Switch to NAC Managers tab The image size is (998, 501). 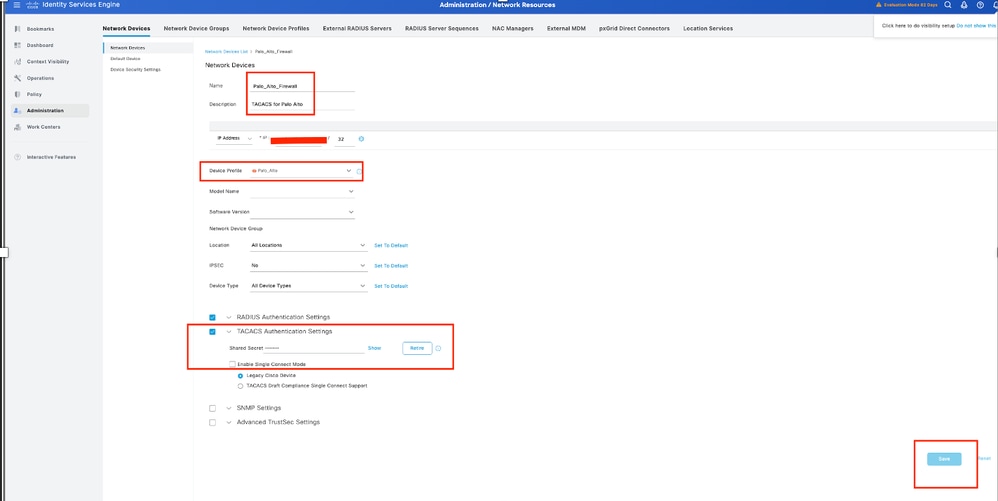click(512, 29)
